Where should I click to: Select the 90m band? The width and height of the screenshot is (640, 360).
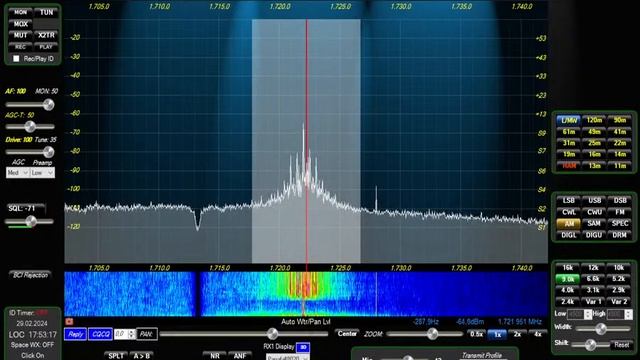coord(620,120)
